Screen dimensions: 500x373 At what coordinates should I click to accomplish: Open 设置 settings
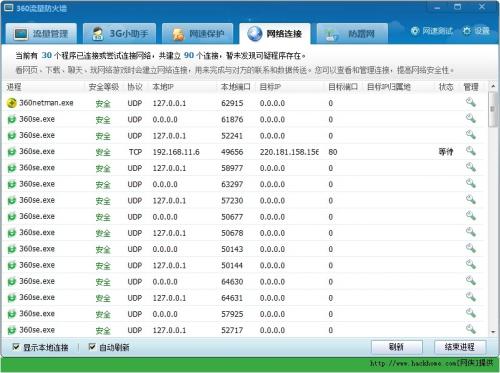click(477, 31)
